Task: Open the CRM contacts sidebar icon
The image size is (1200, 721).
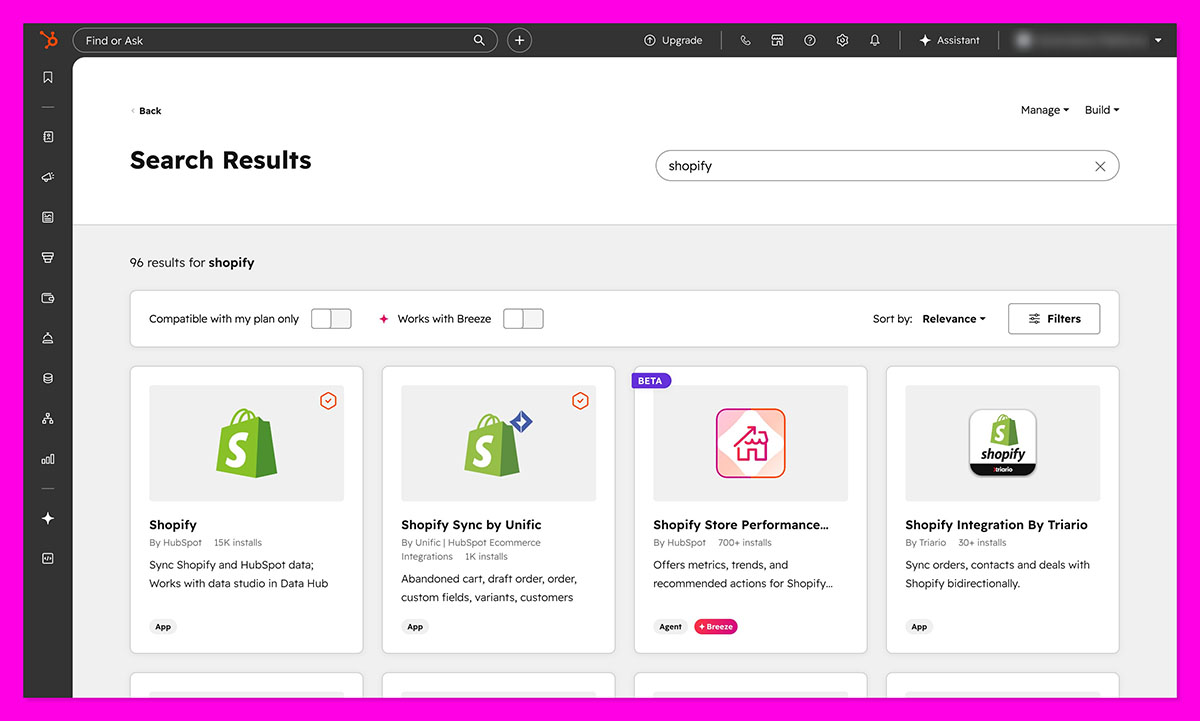Action: point(48,137)
